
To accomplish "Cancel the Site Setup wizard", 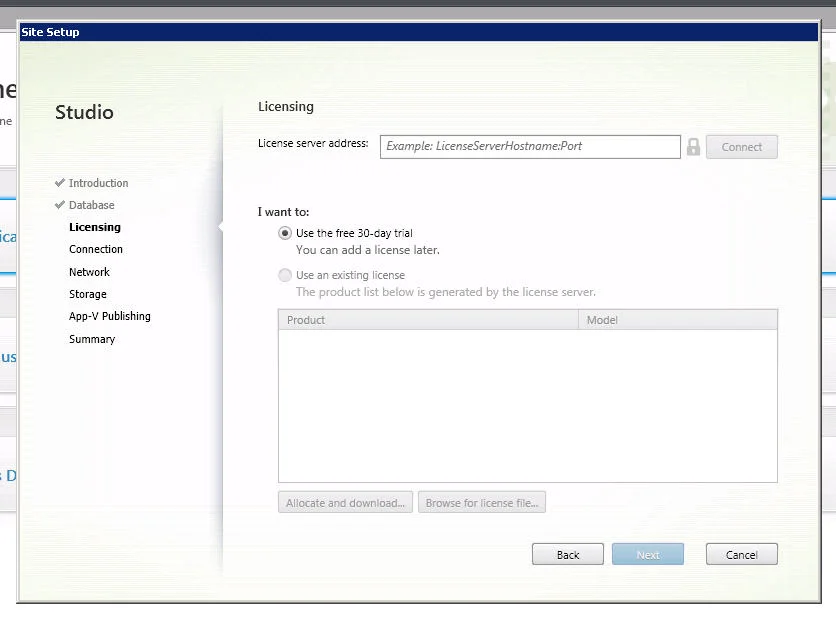I will click(742, 554).
